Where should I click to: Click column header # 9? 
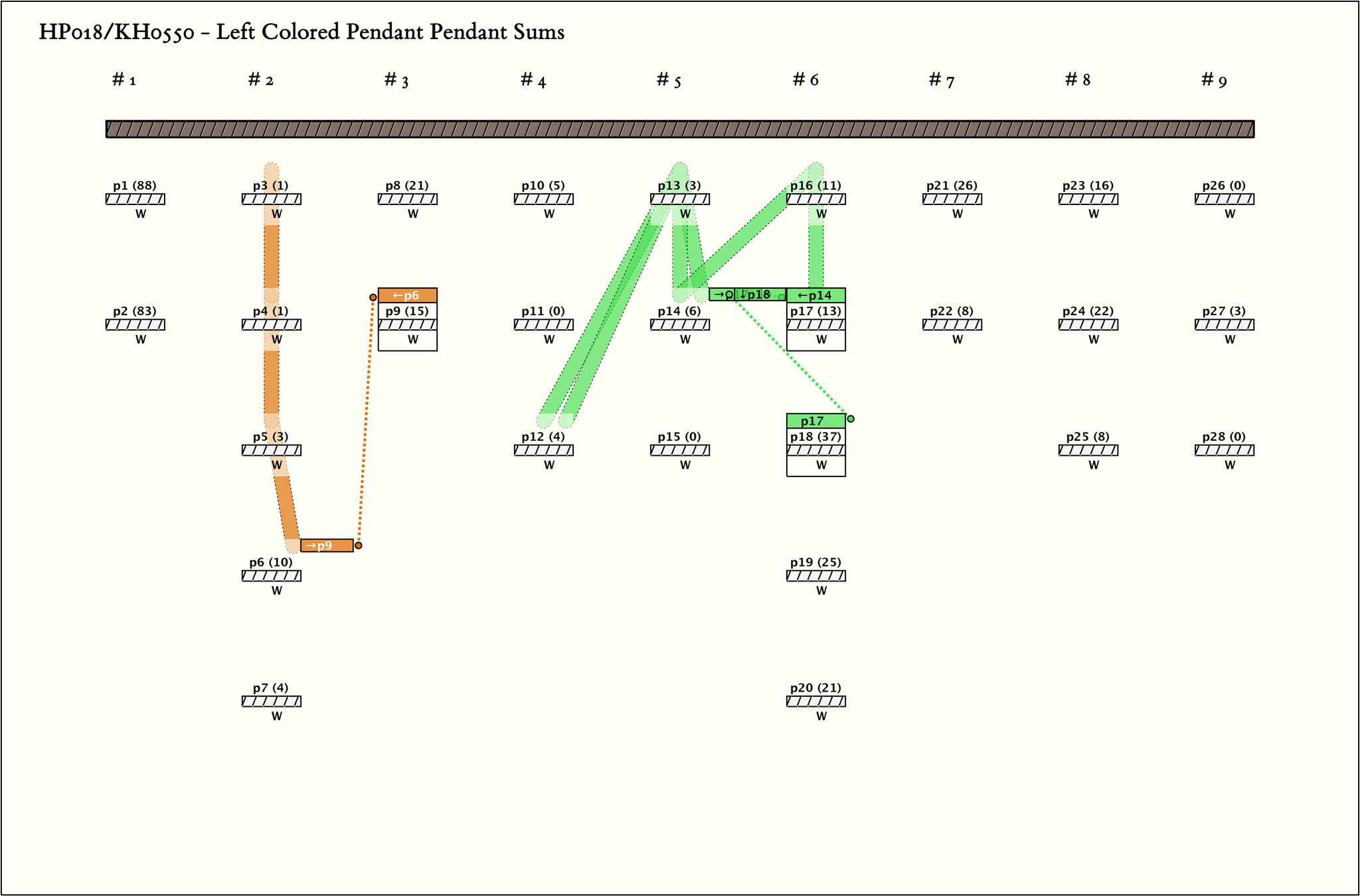click(x=1214, y=80)
